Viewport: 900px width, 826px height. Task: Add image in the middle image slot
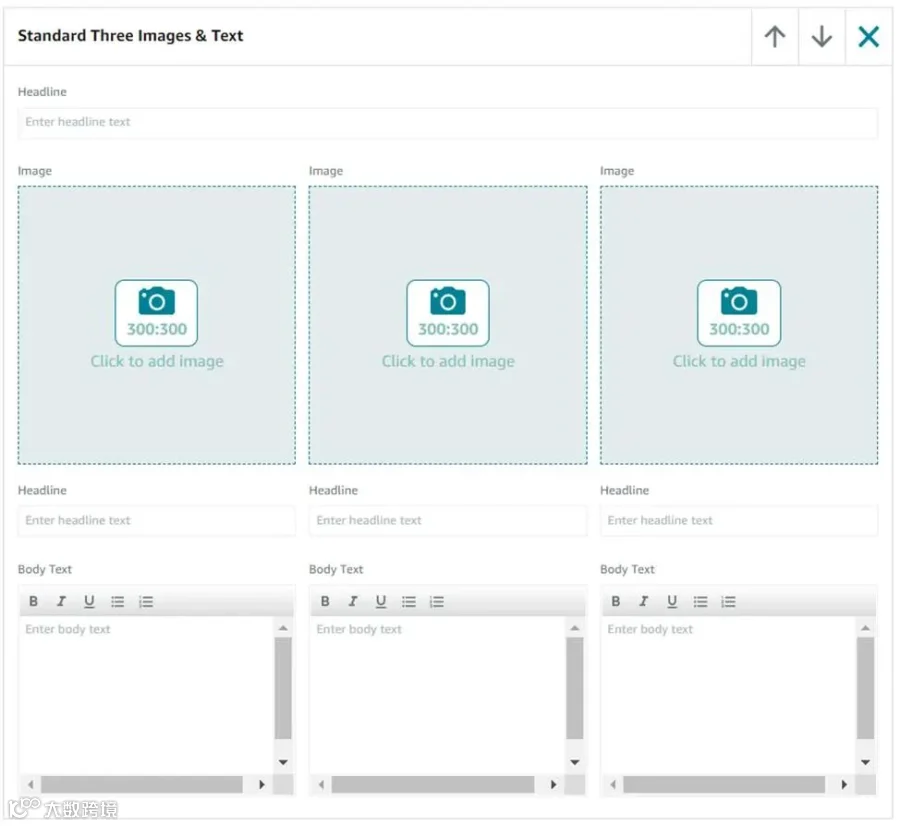click(x=448, y=325)
